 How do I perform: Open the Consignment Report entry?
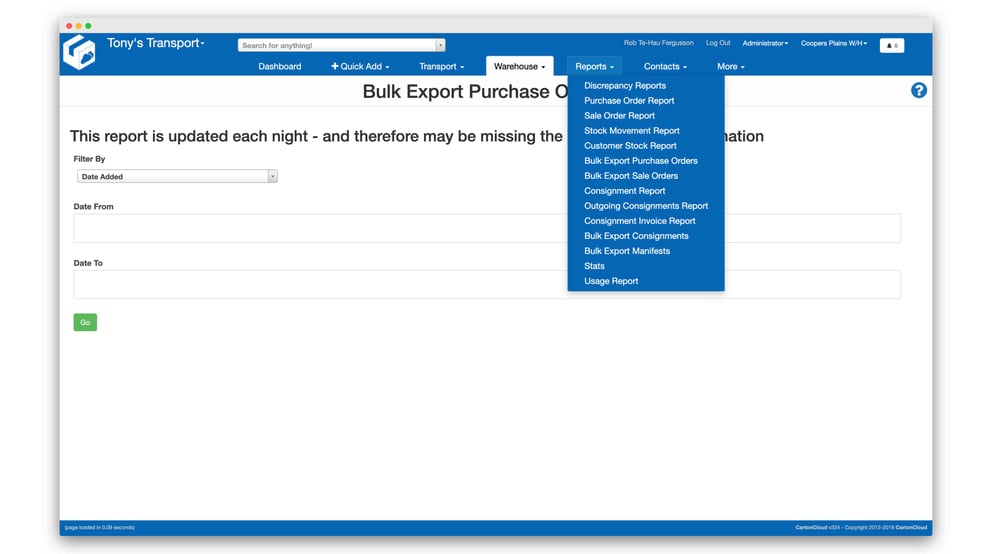[x=624, y=191]
